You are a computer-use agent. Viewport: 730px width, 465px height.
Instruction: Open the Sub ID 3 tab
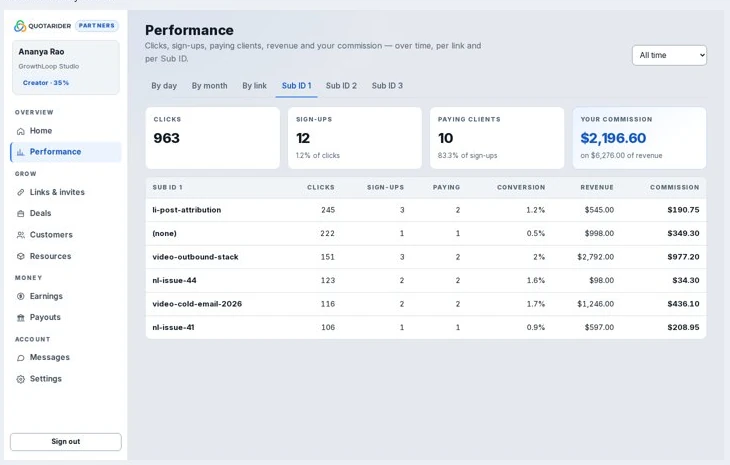coord(387,86)
